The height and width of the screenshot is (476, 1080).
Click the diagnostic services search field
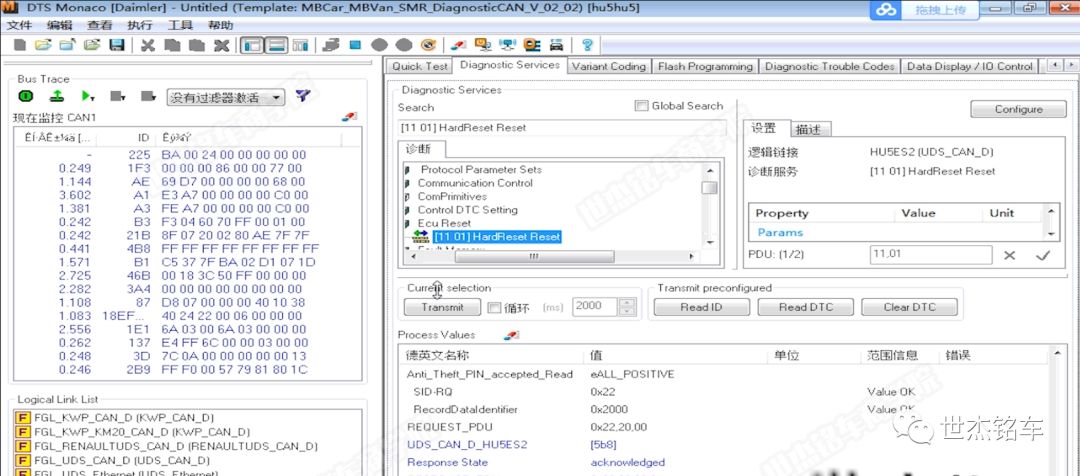click(561, 127)
